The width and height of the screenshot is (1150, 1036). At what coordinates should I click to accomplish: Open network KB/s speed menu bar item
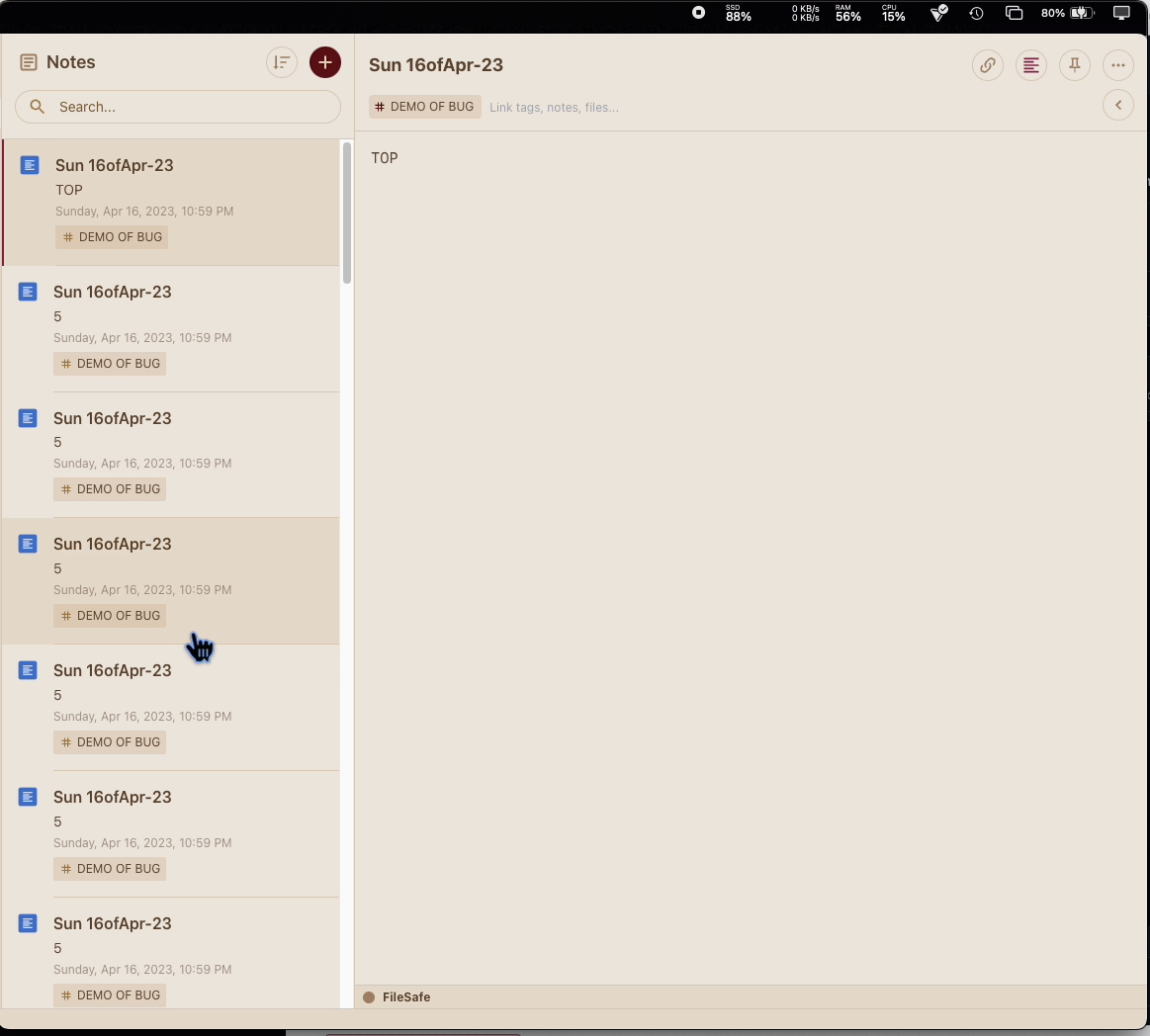(805, 13)
